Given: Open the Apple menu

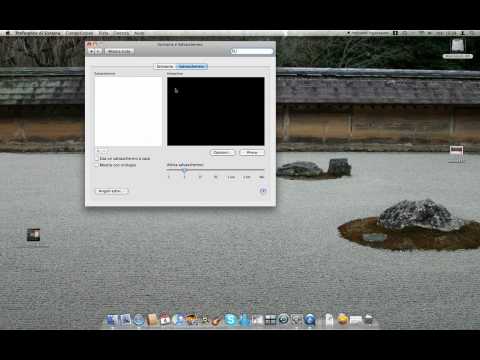Looking at the screenshot, I should point(8,33).
